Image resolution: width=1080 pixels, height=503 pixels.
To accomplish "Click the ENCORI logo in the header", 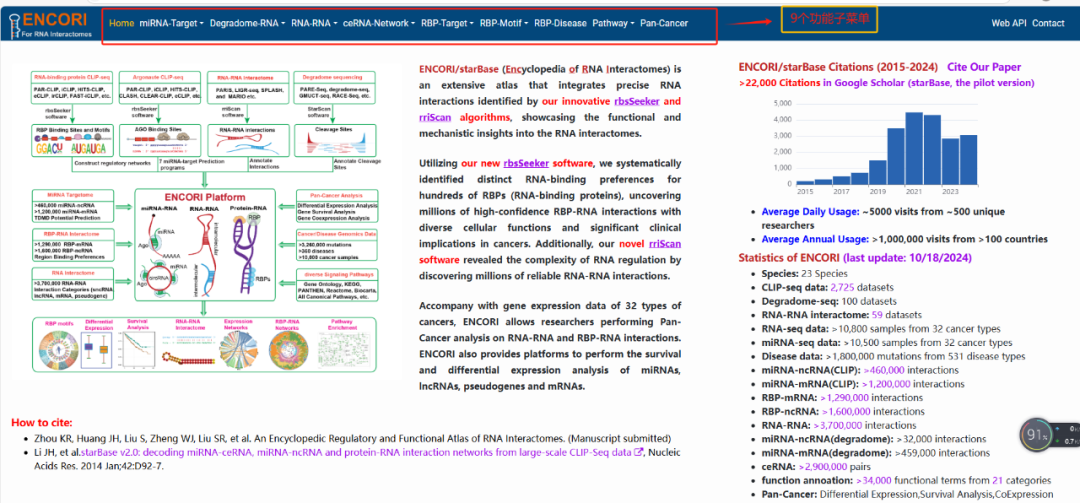I will (50, 24).
